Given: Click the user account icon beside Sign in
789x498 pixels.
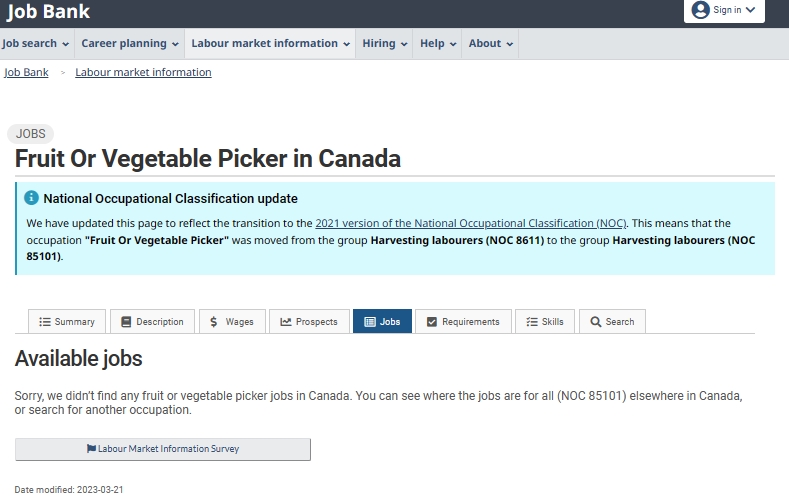Looking at the screenshot, I should coord(700,10).
